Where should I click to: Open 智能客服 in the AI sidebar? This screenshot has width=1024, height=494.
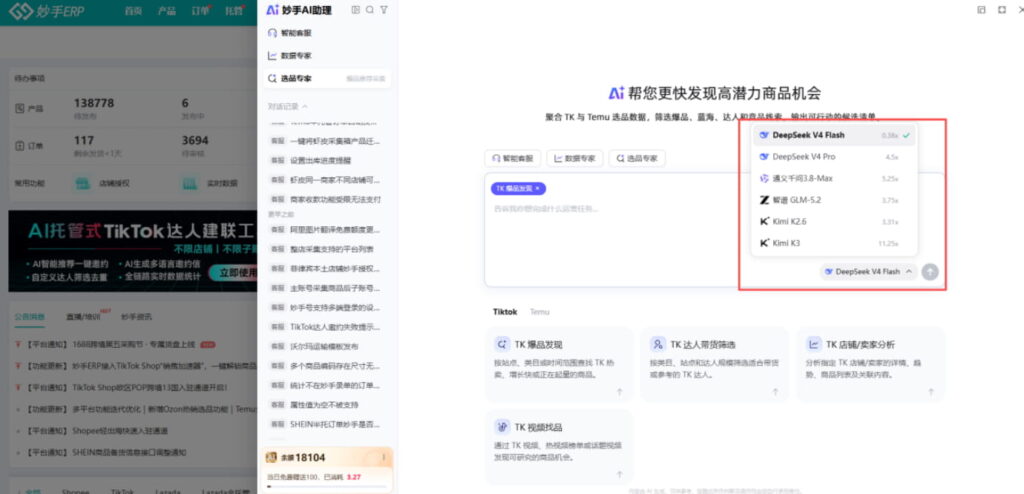[327, 33]
